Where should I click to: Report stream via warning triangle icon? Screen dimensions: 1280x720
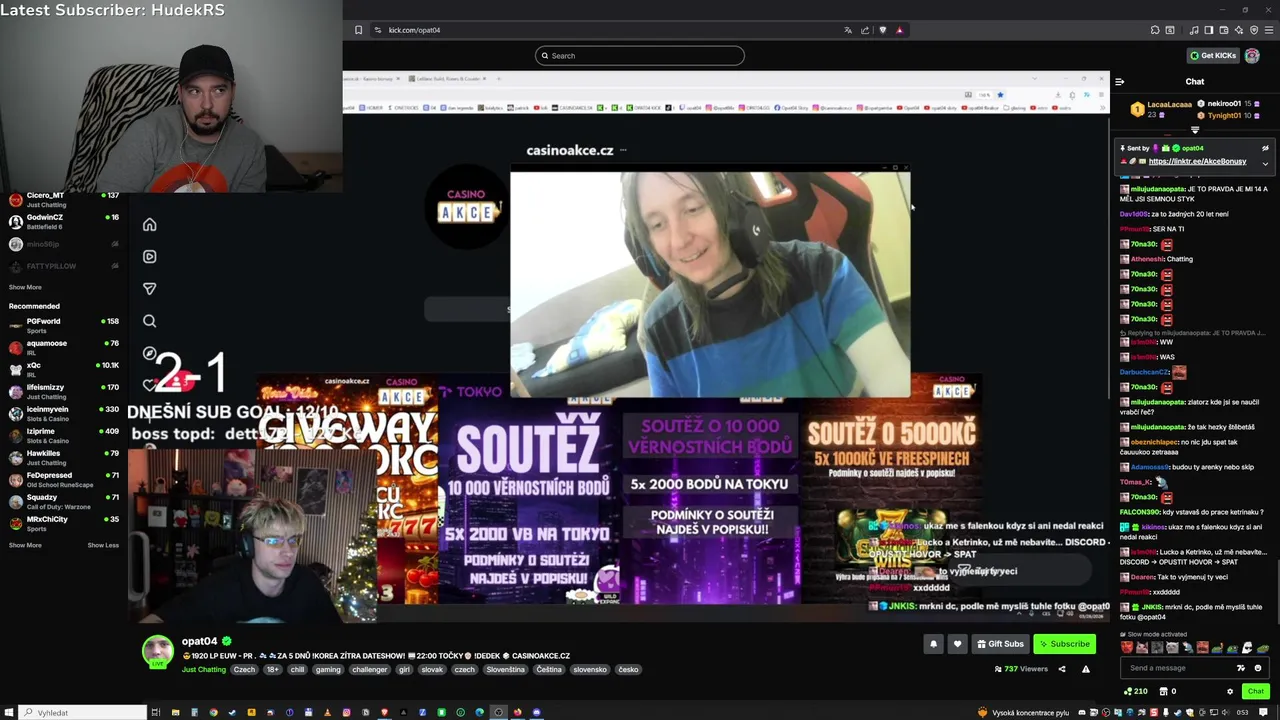click(x=1086, y=669)
